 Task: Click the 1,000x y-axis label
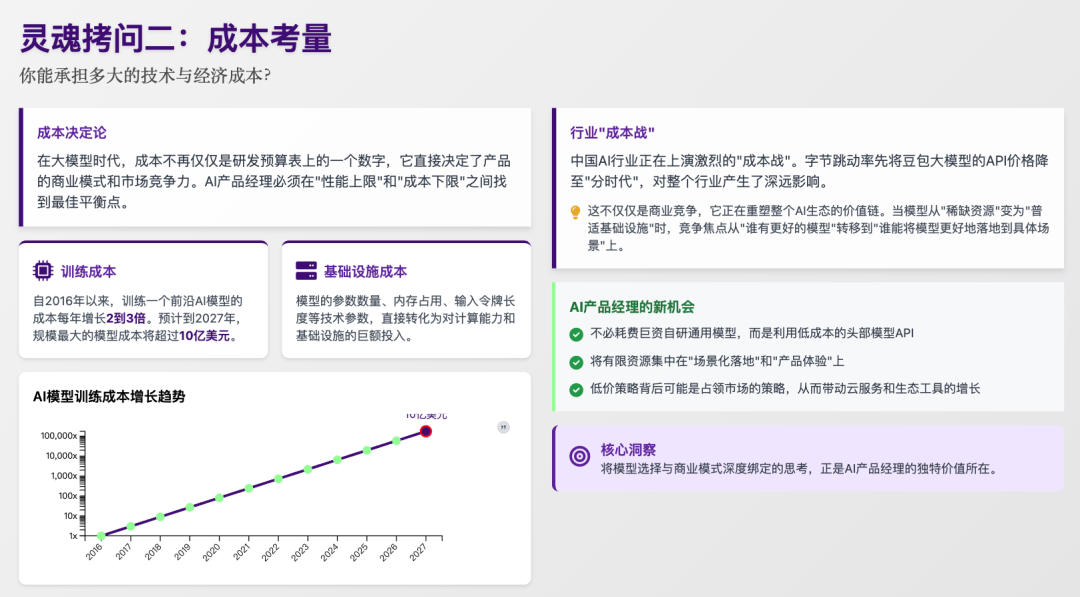click(64, 476)
